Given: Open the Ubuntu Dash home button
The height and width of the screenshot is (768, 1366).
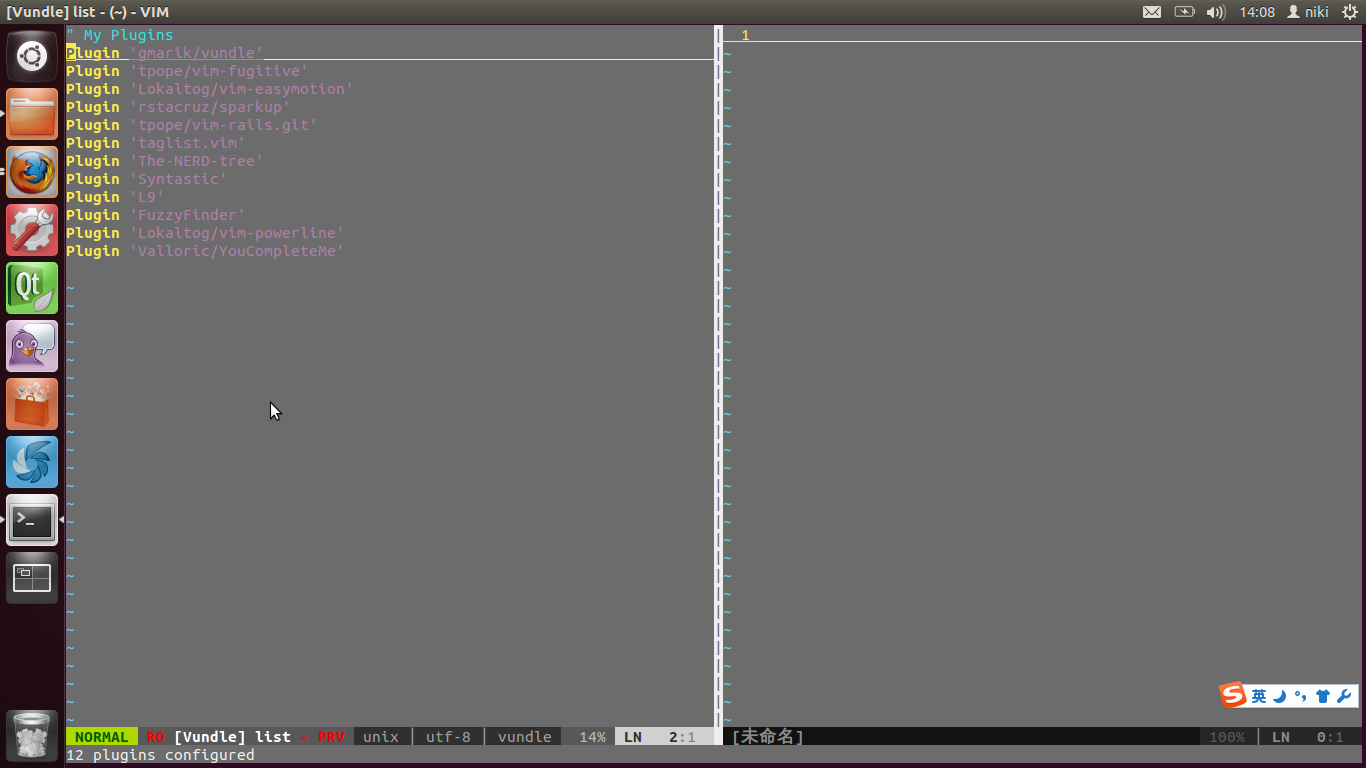Looking at the screenshot, I should (x=32, y=56).
